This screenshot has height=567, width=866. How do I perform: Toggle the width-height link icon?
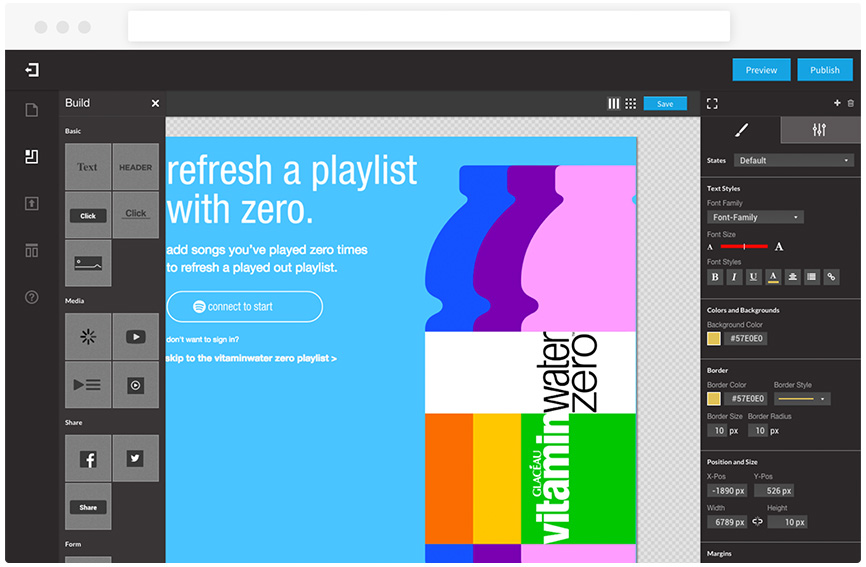[x=757, y=521]
